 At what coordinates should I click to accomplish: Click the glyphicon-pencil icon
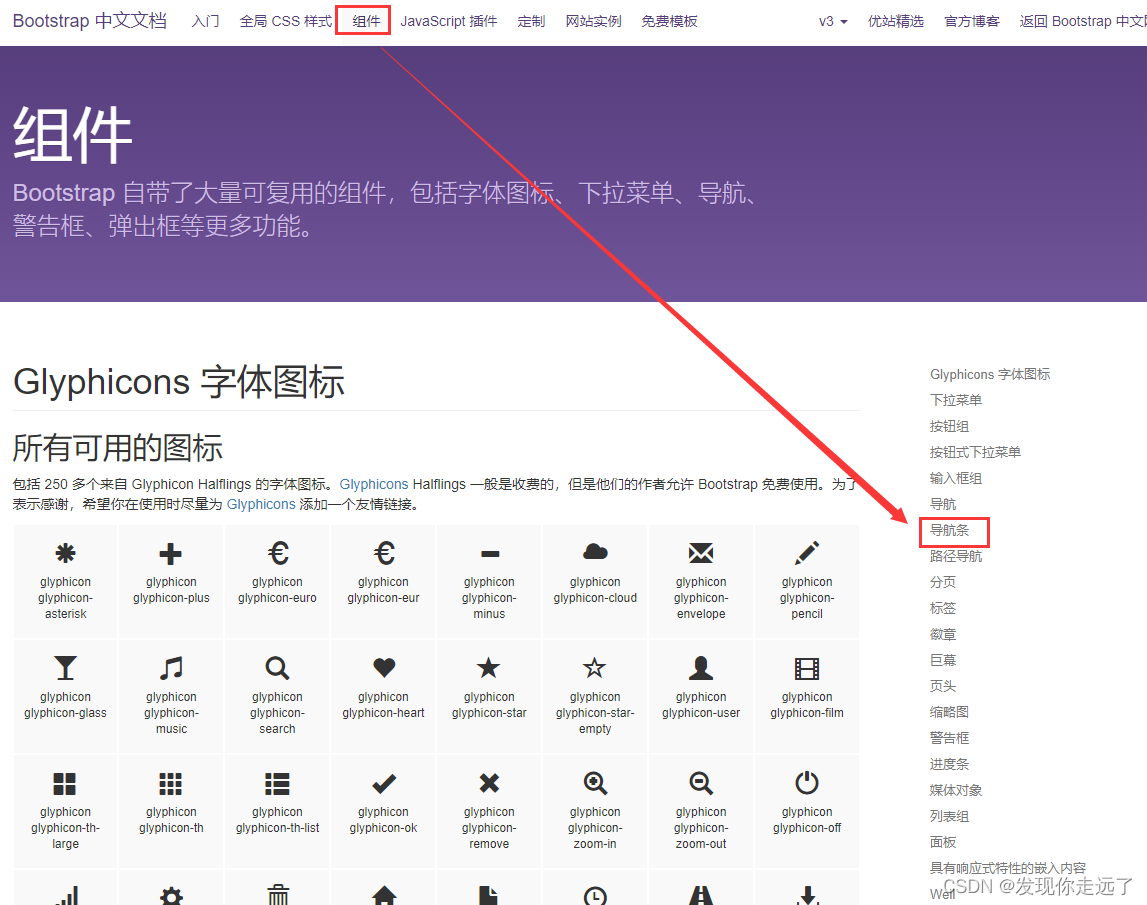(x=806, y=551)
